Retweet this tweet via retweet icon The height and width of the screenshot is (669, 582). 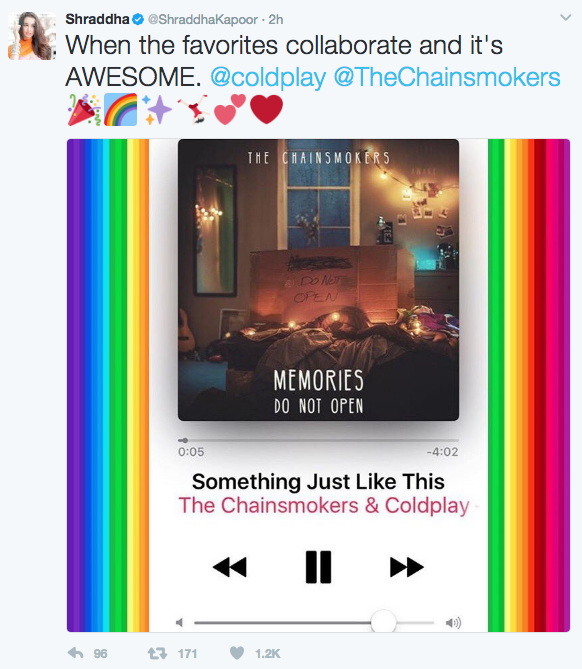click(157, 653)
